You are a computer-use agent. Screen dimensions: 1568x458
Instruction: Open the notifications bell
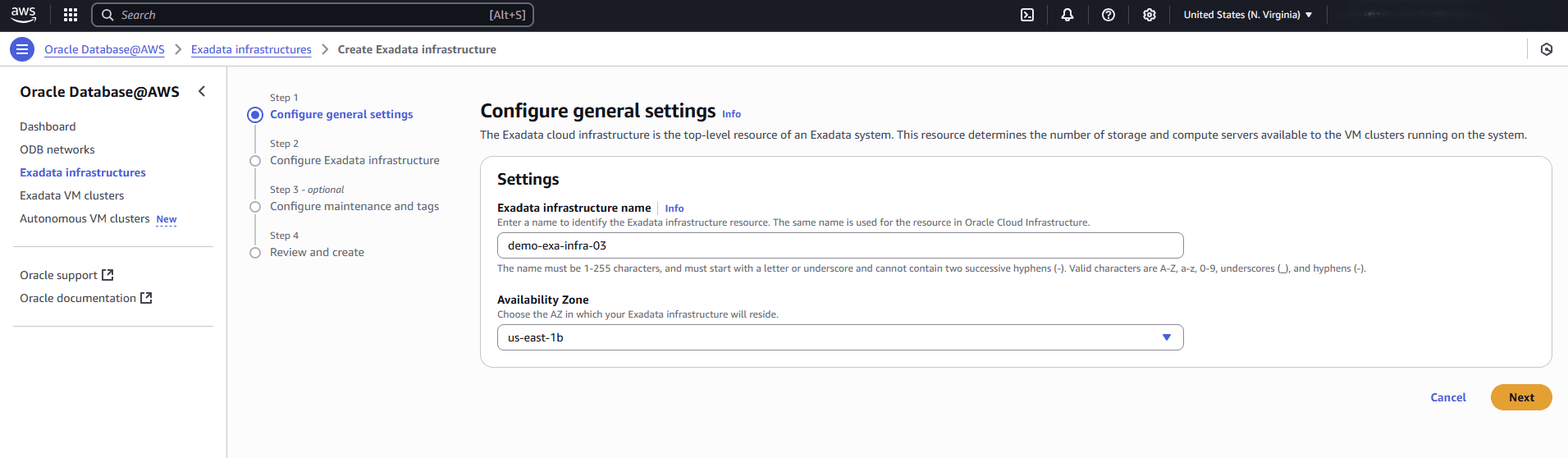[x=1067, y=15]
